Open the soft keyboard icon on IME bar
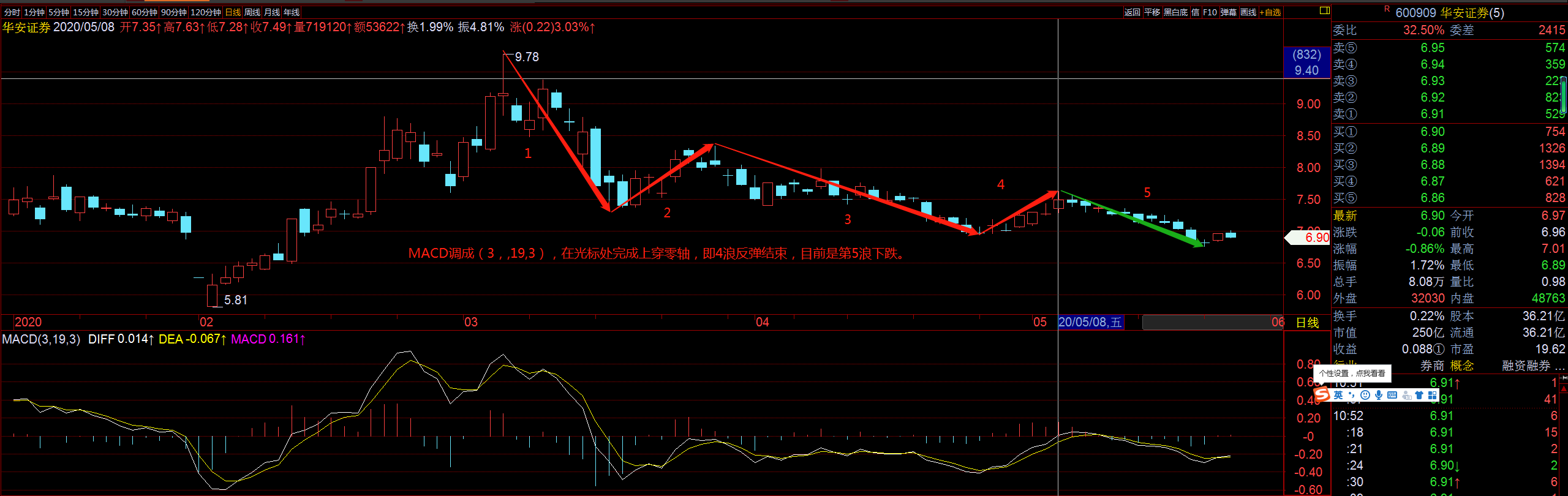Viewport: 1568px width, 496px height. coord(1392,395)
